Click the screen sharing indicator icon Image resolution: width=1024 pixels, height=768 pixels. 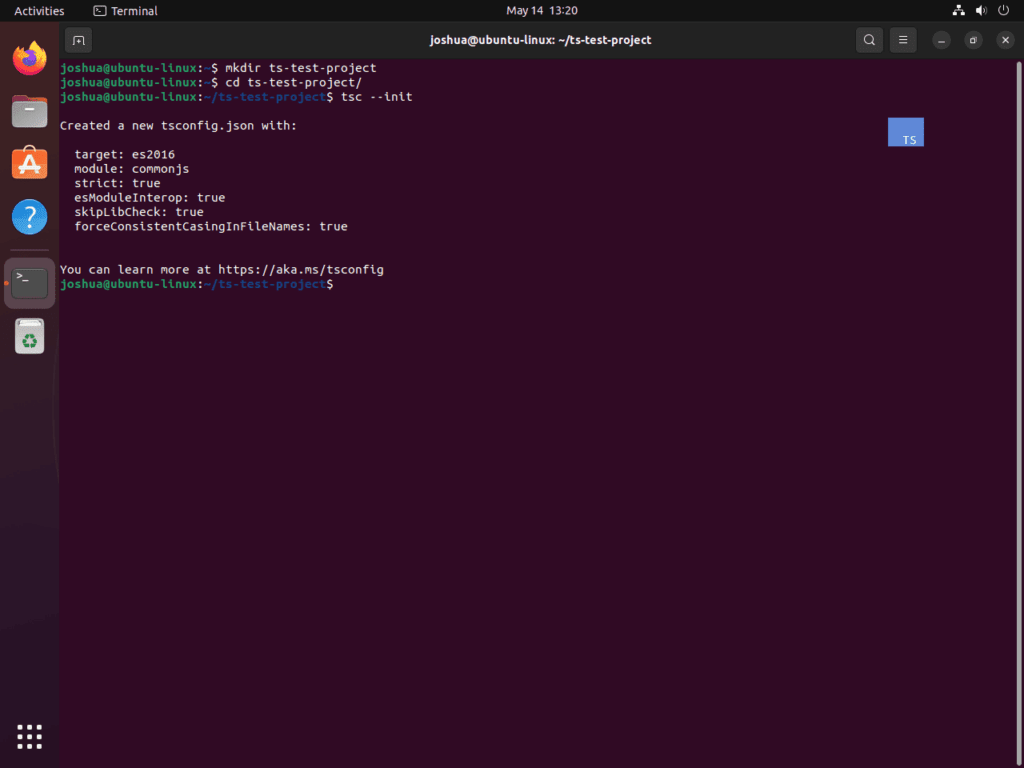958,10
